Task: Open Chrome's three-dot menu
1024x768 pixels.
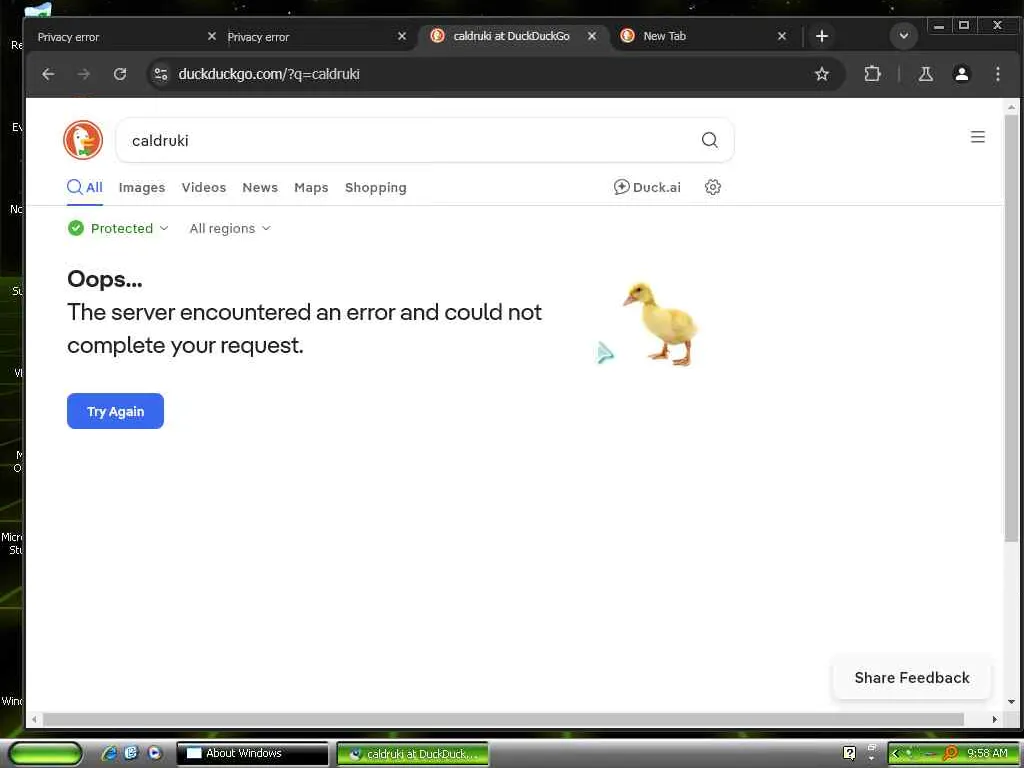Action: [997, 74]
